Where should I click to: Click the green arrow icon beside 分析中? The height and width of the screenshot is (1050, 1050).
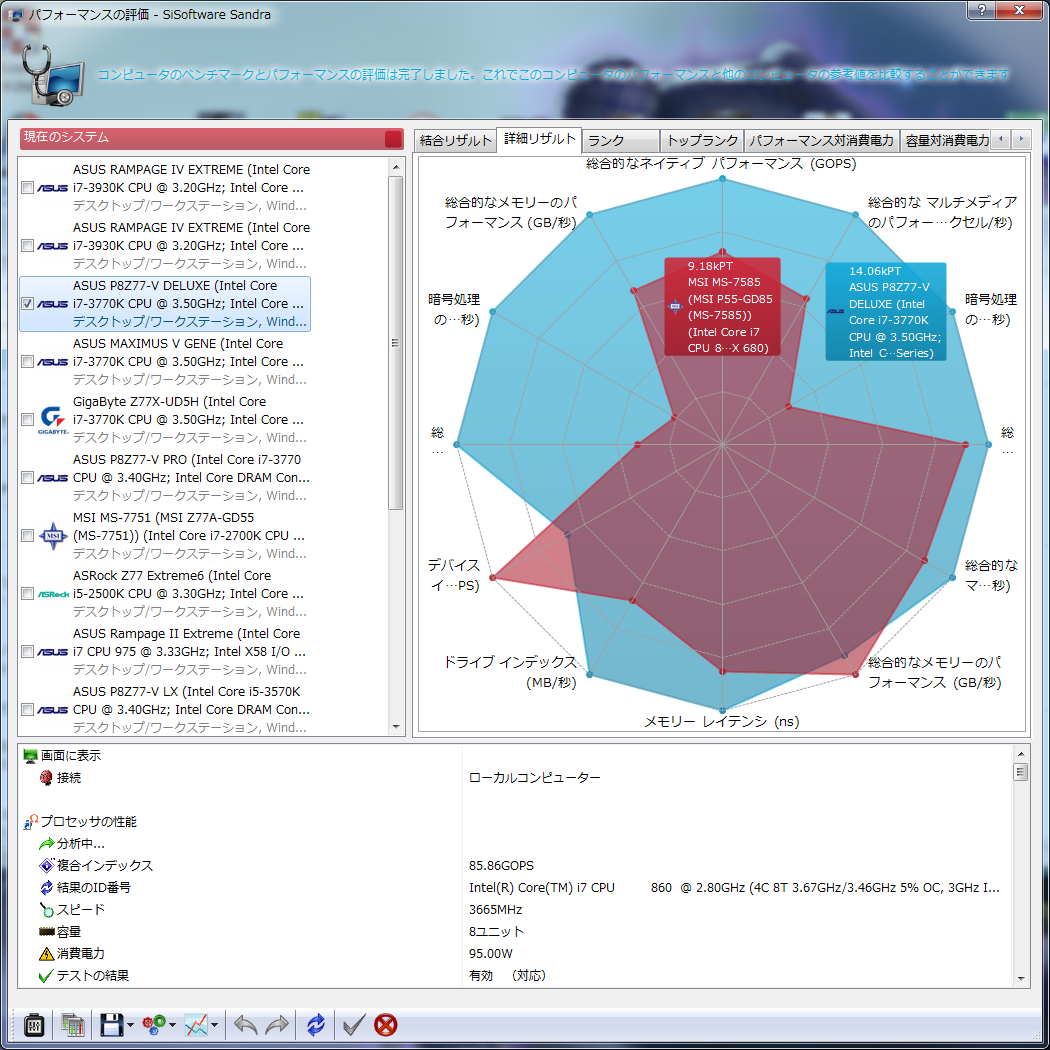[x=46, y=844]
